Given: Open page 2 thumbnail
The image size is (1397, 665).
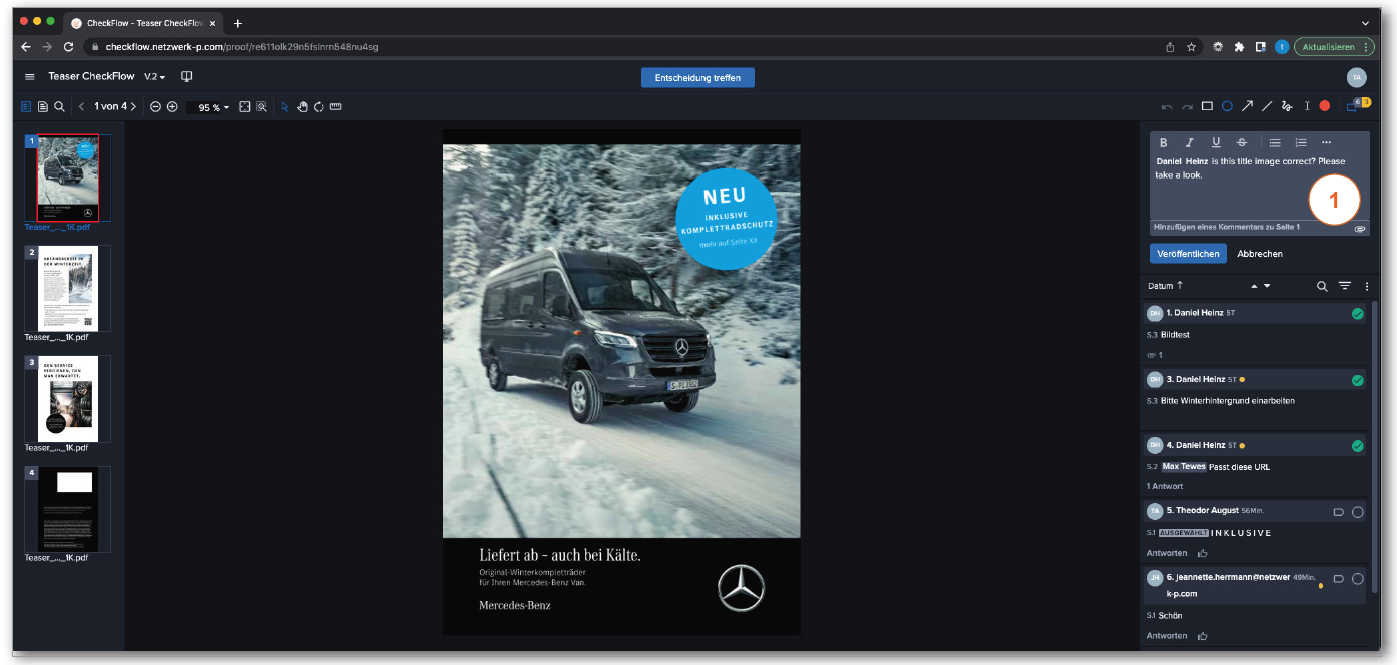Looking at the screenshot, I should coord(68,288).
